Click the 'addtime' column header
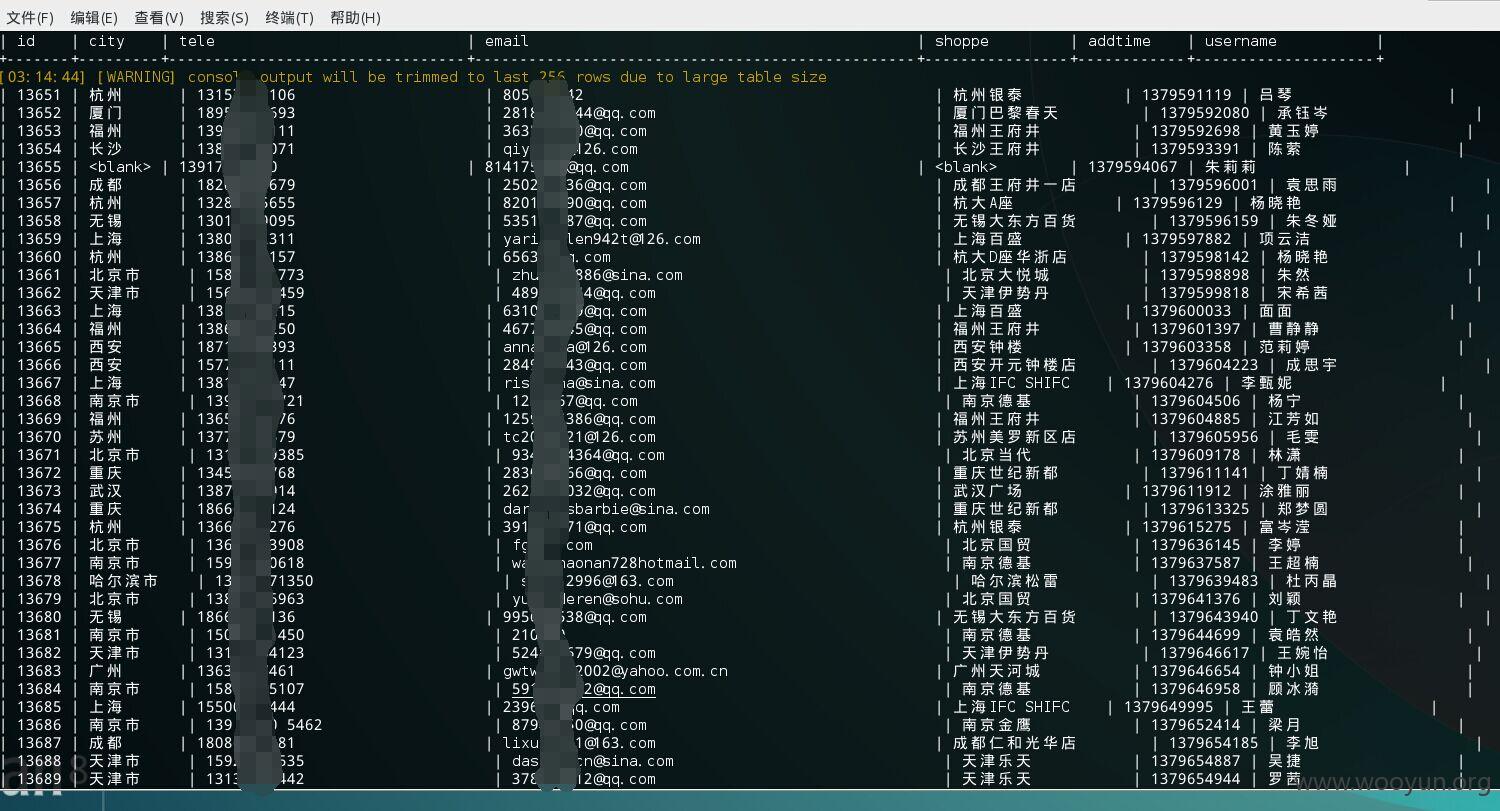The height and width of the screenshot is (811, 1500). coord(1119,41)
